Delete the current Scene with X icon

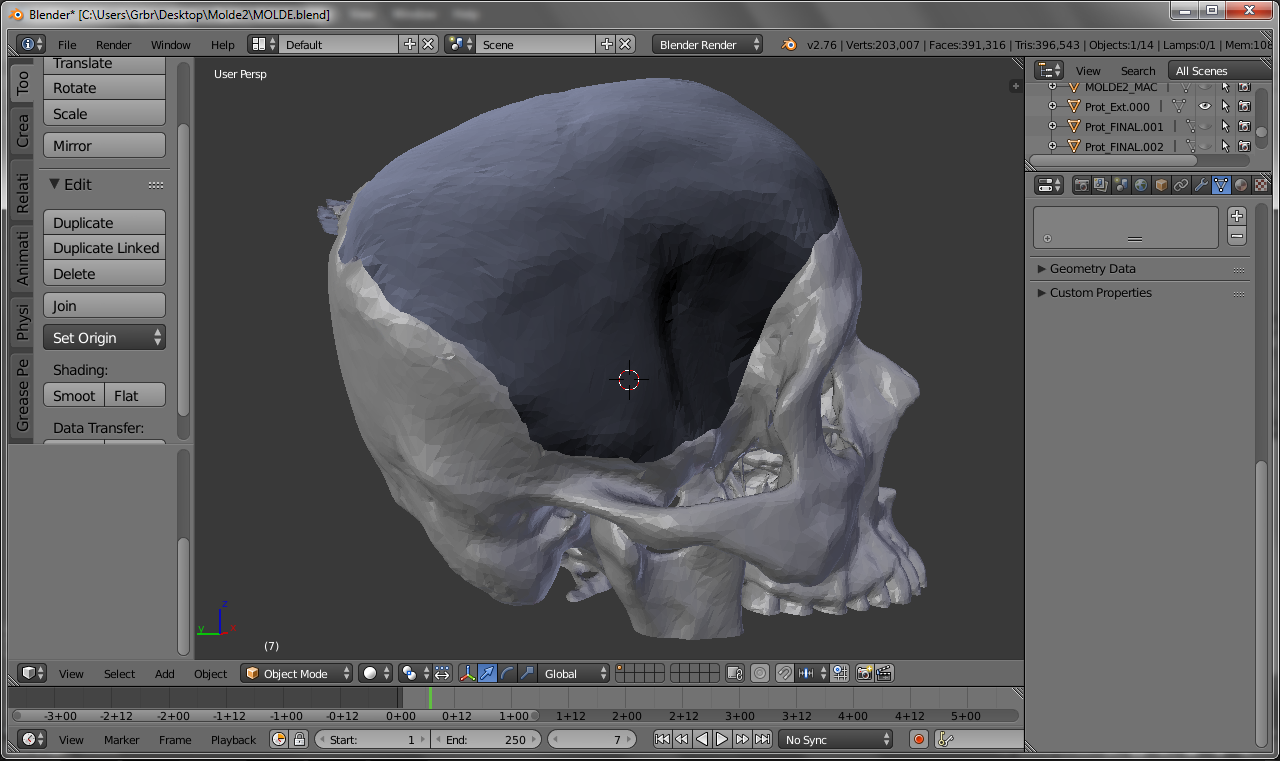[625, 44]
